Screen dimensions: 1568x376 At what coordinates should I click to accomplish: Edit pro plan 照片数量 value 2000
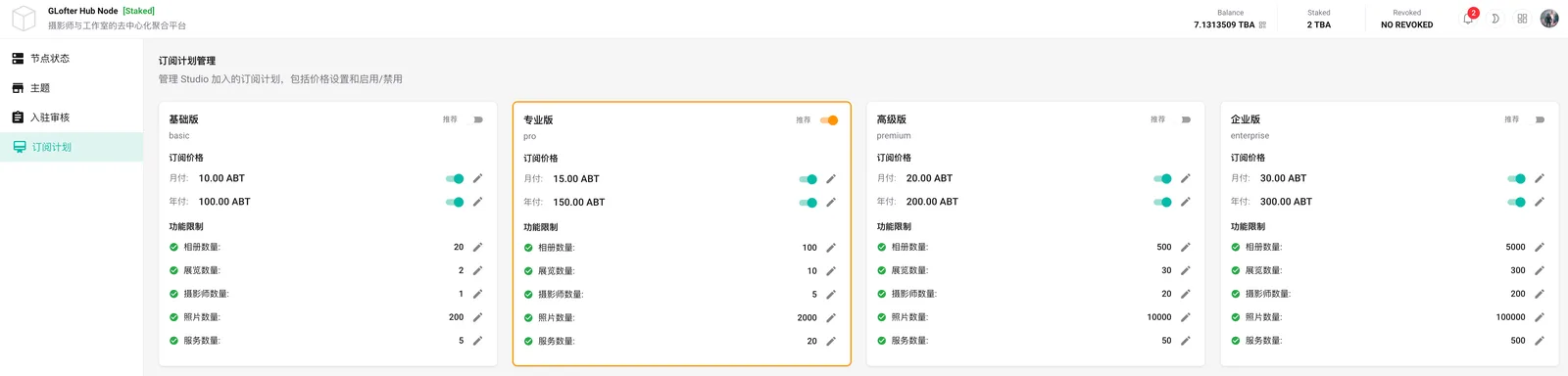831,318
